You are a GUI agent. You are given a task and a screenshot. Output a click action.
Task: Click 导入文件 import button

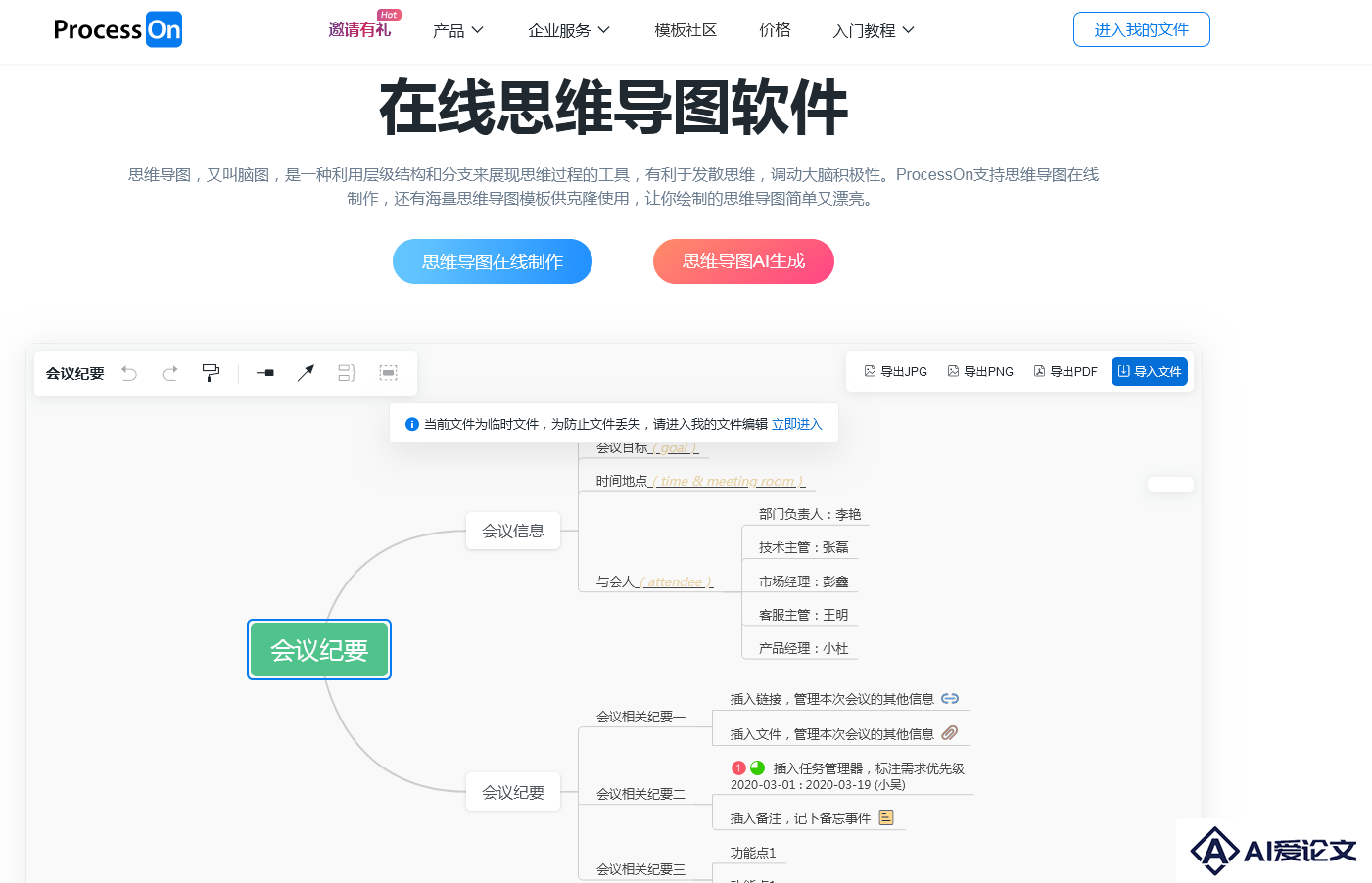1150,372
